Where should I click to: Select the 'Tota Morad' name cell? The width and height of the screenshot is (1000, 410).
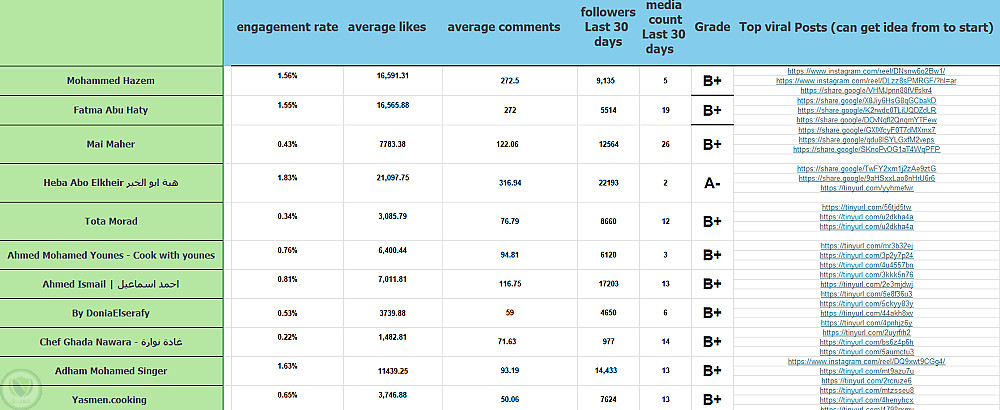point(111,221)
